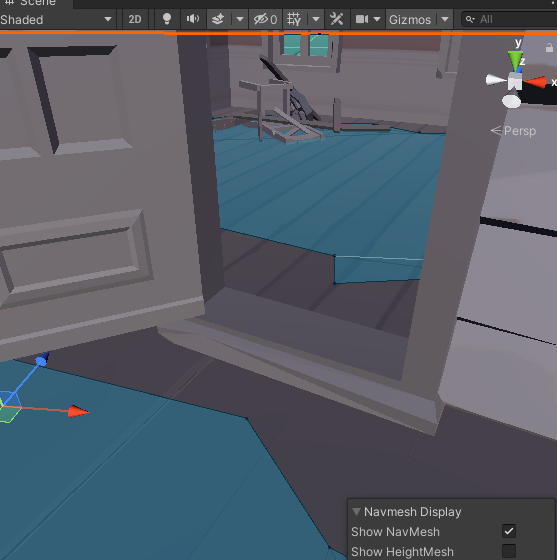557x560 pixels.
Task: Collapse the Navmesh Display panel
Action: coord(356,511)
